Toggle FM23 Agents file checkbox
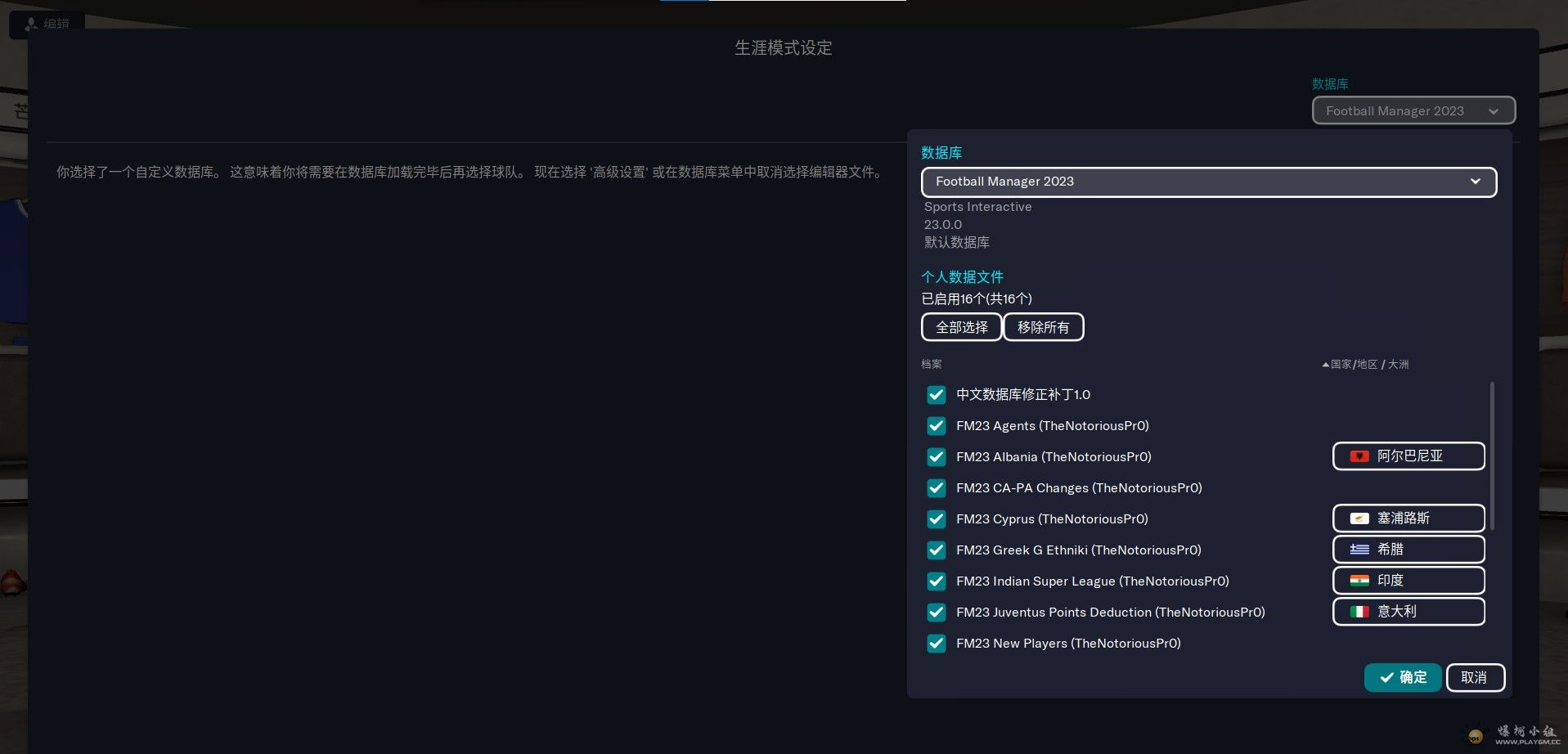 936,426
